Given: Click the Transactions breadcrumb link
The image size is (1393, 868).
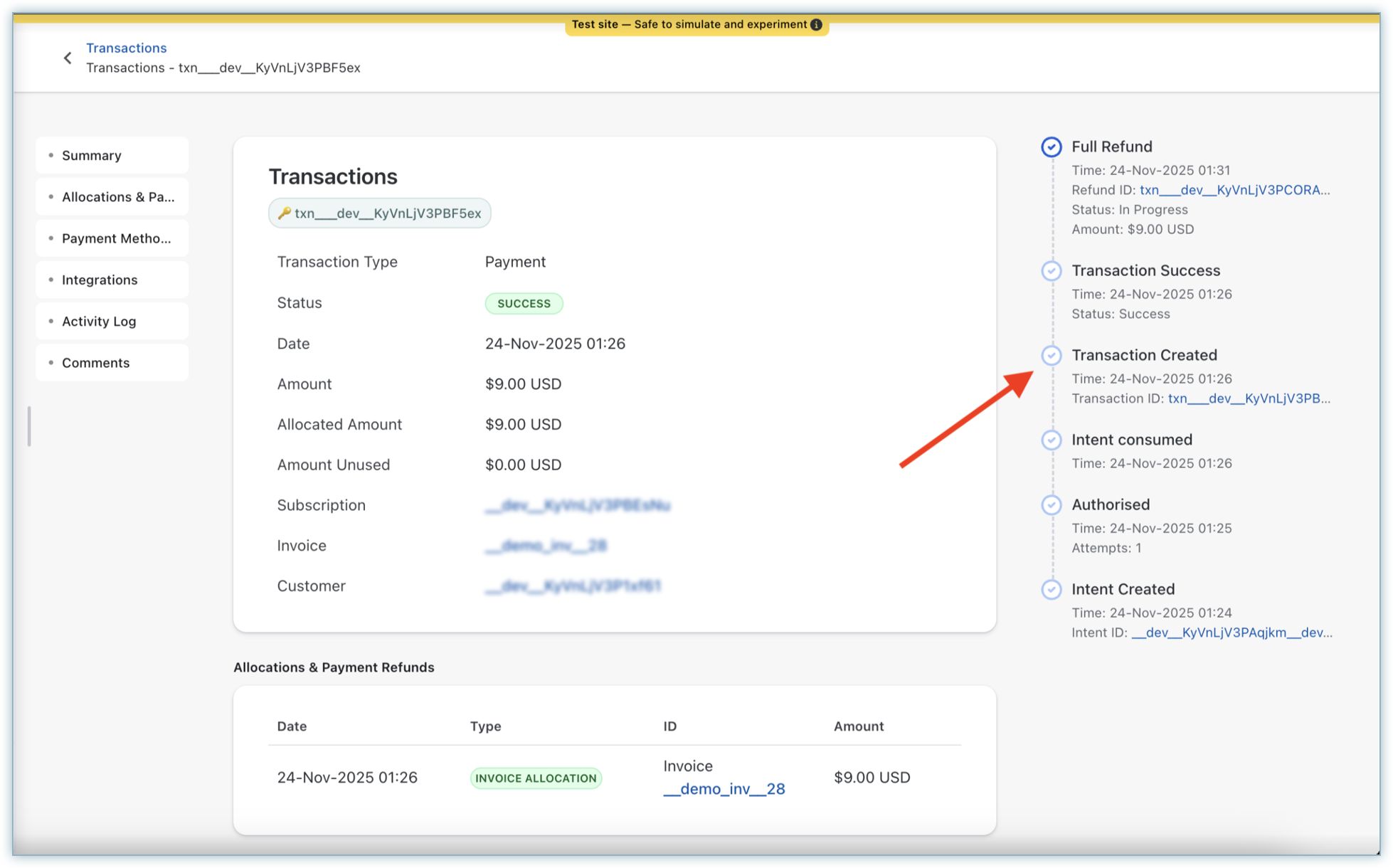Looking at the screenshot, I should point(126,48).
